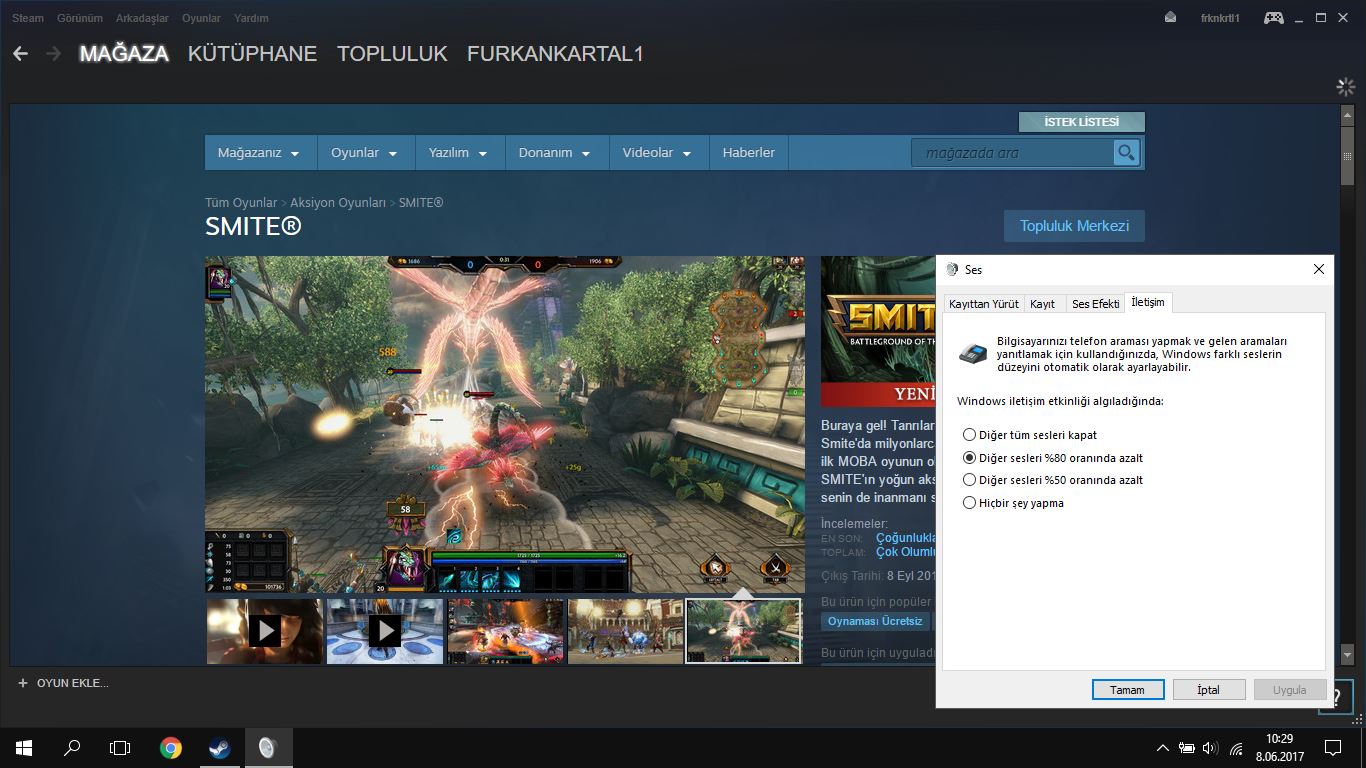This screenshot has height=768, width=1366.
Task: Close the Ses dialog
Action: [x=1318, y=269]
